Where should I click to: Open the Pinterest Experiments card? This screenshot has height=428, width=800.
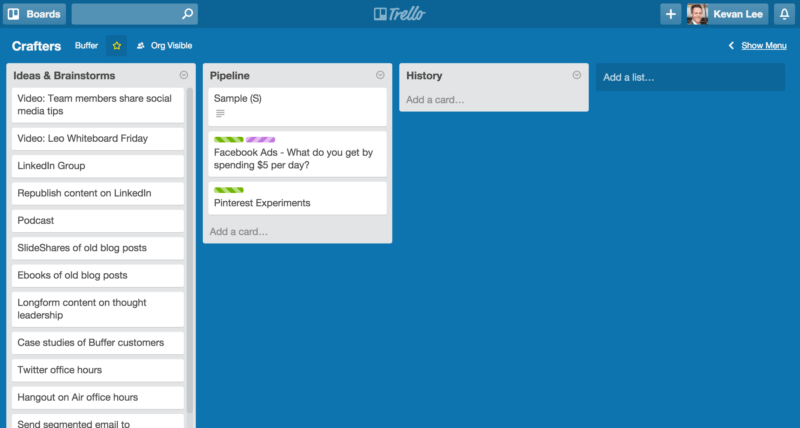pos(297,198)
